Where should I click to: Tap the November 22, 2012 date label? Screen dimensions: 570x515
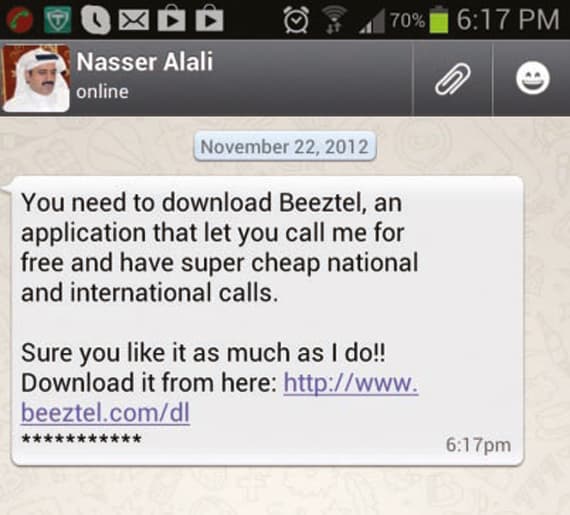285,147
